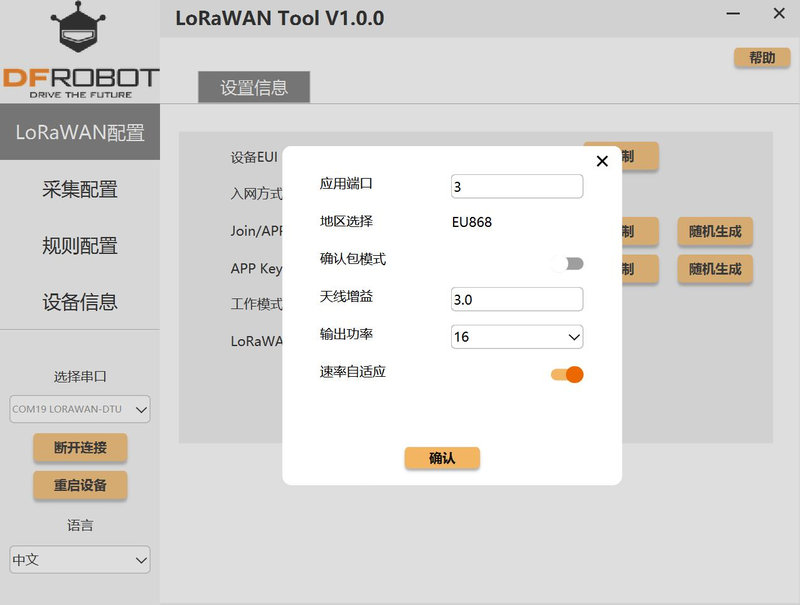Enable the 确认包模式 toggle
This screenshot has width=800, height=605.
(x=567, y=263)
